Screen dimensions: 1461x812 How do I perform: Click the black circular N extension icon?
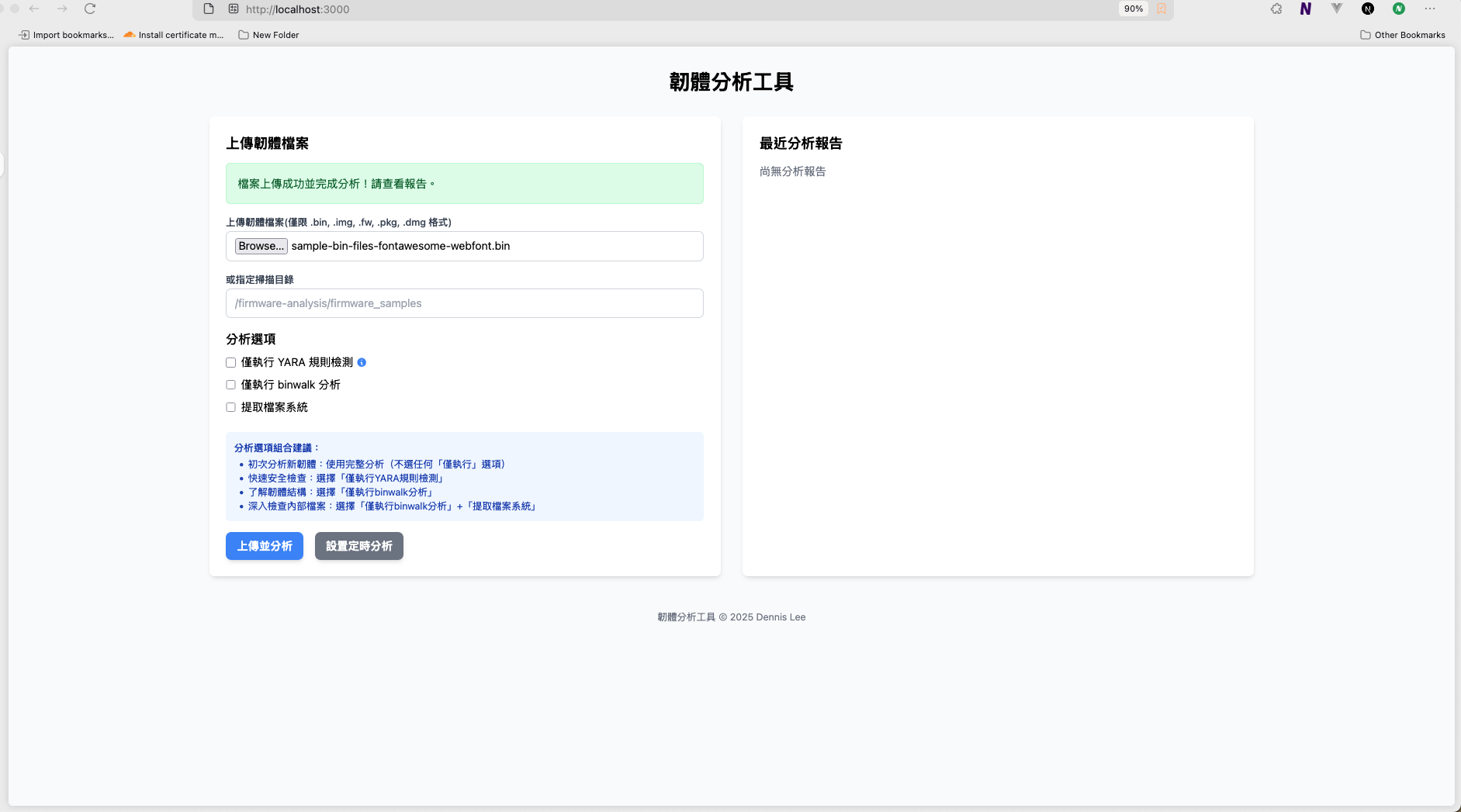1368,9
